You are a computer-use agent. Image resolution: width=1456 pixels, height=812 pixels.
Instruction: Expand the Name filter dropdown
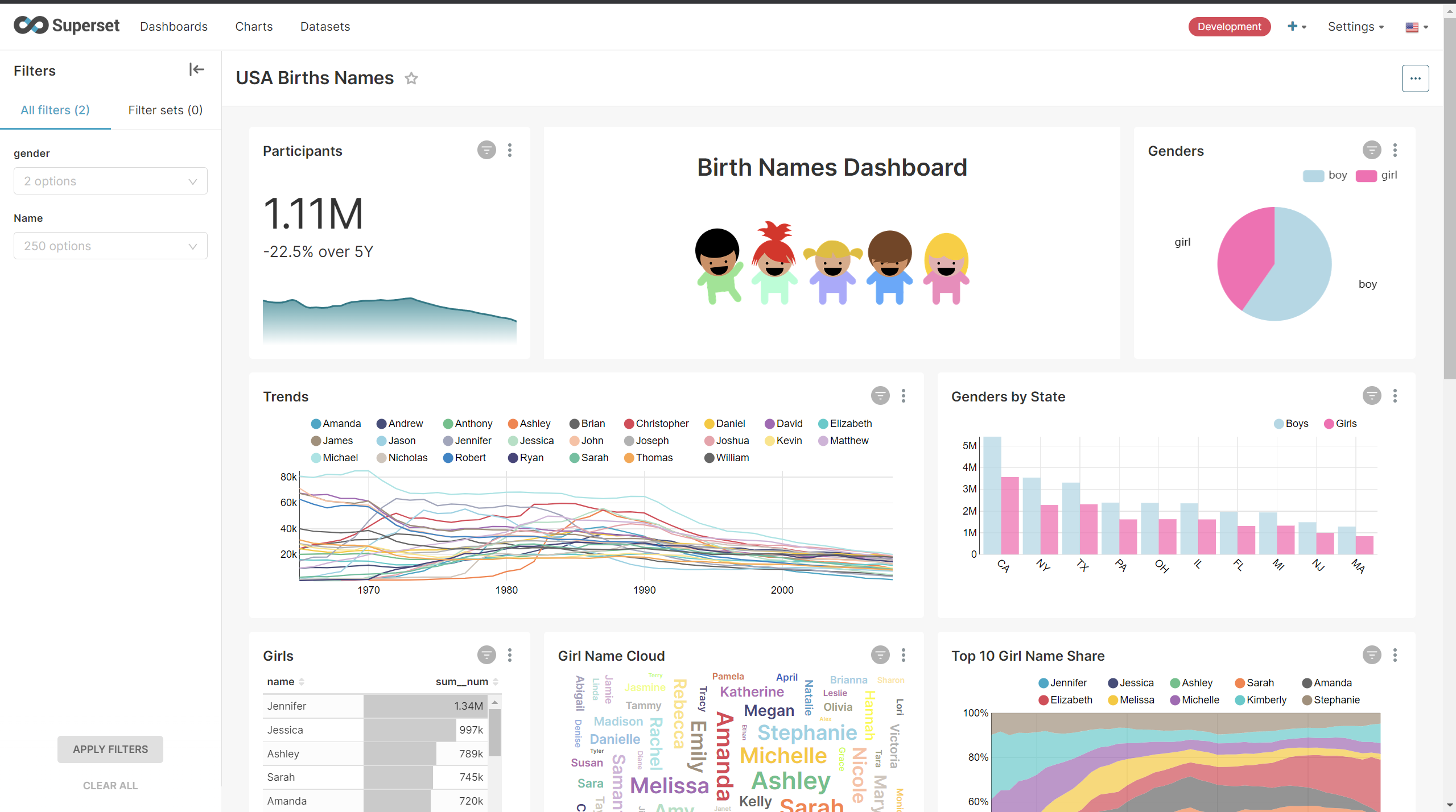pyautogui.click(x=110, y=246)
